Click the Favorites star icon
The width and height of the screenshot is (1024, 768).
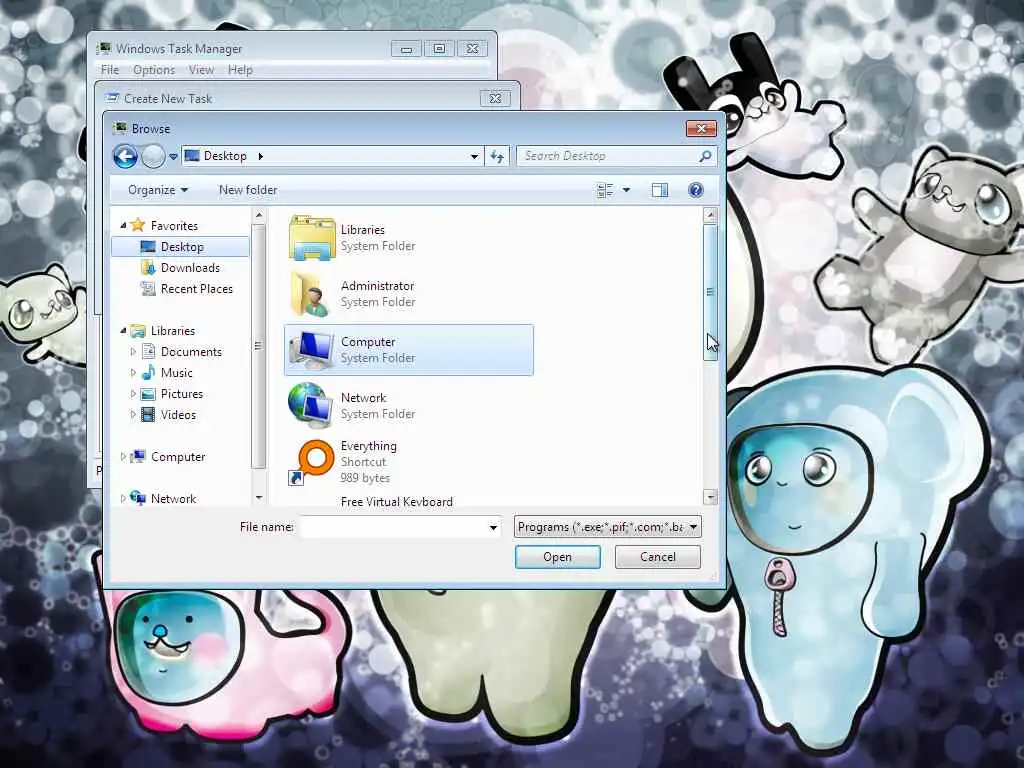[x=138, y=225]
